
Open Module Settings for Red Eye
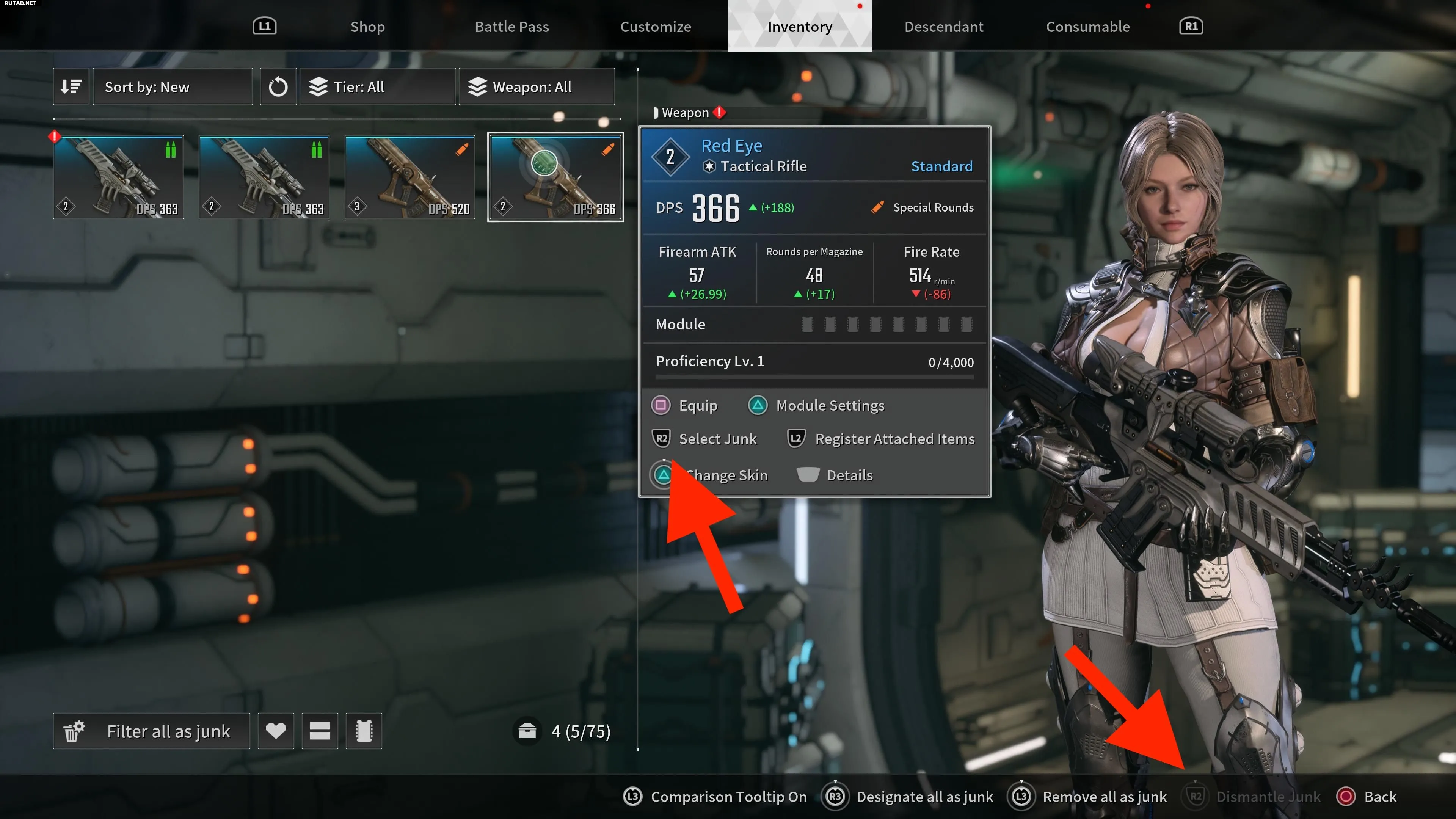point(829,405)
